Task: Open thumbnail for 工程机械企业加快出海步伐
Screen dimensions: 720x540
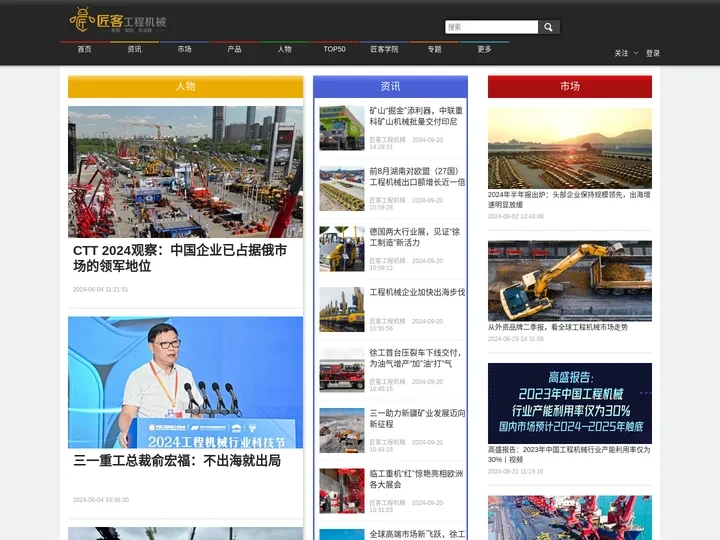Action: 342,309
